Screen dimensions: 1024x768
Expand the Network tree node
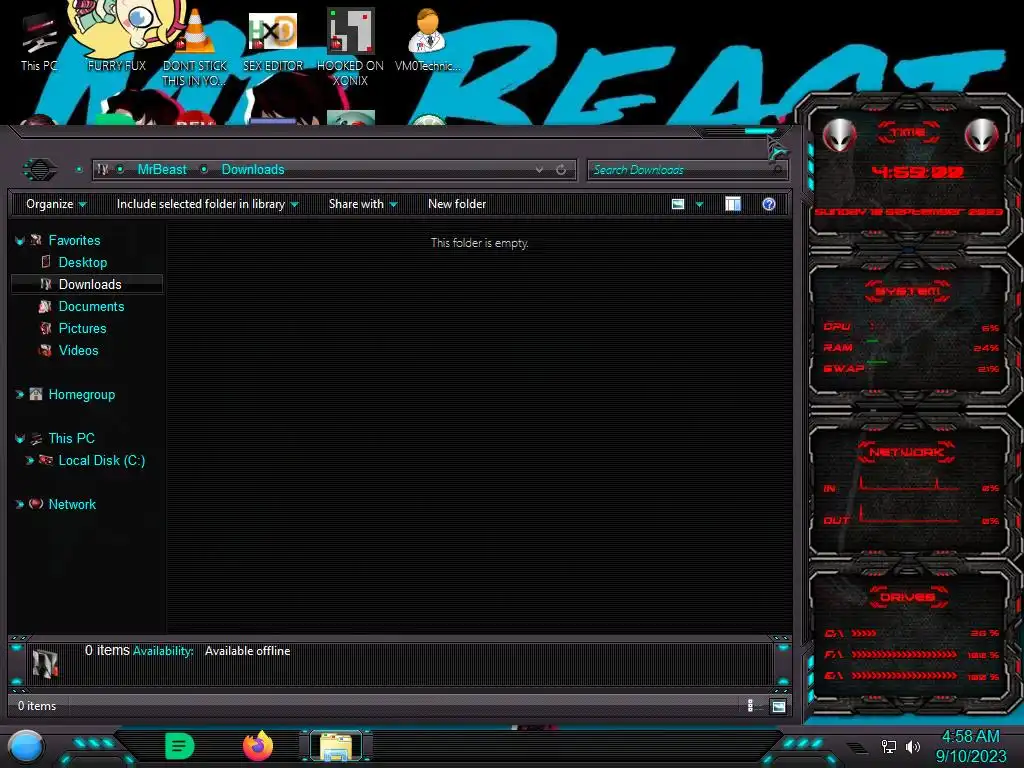click(20, 504)
